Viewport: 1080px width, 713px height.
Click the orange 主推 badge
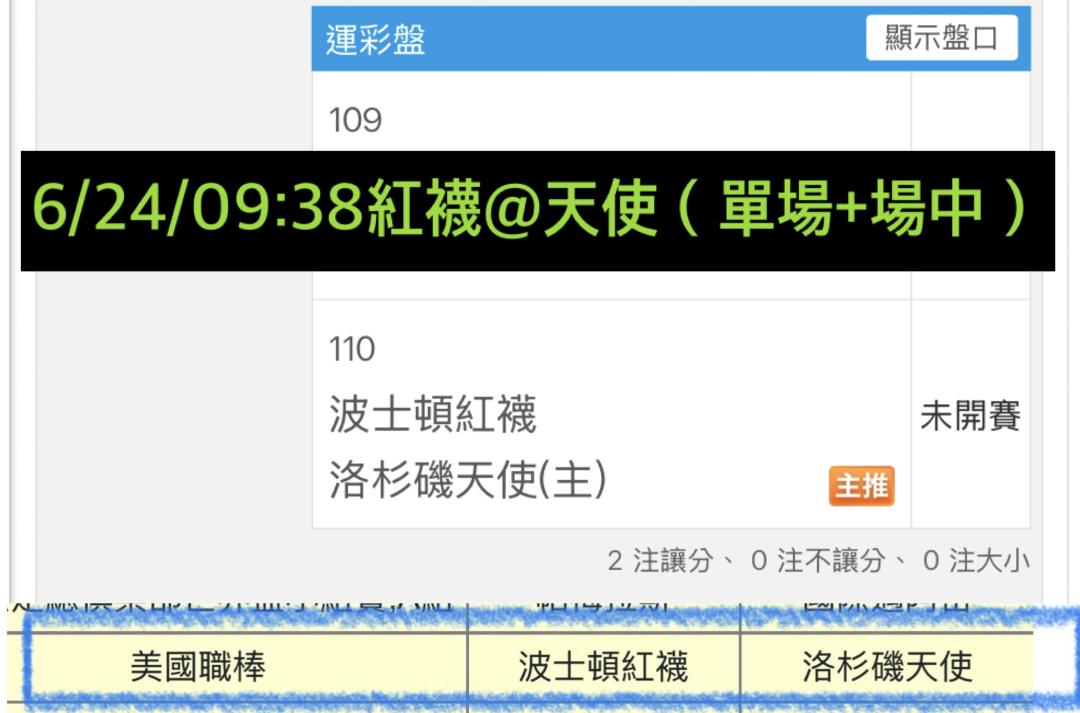(x=861, y=486)
